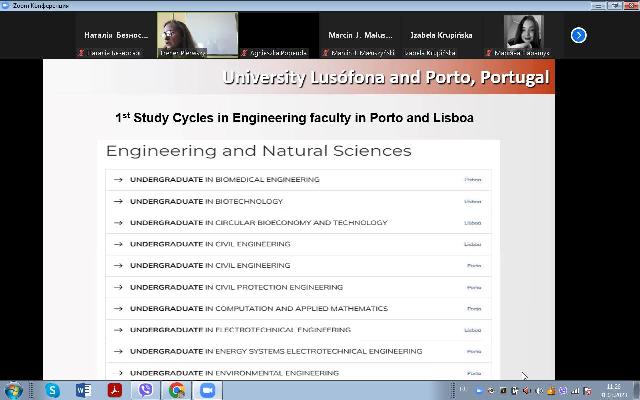Click the red speaker icon in system tray
This screenshot has height=400, width=640.
527,391
